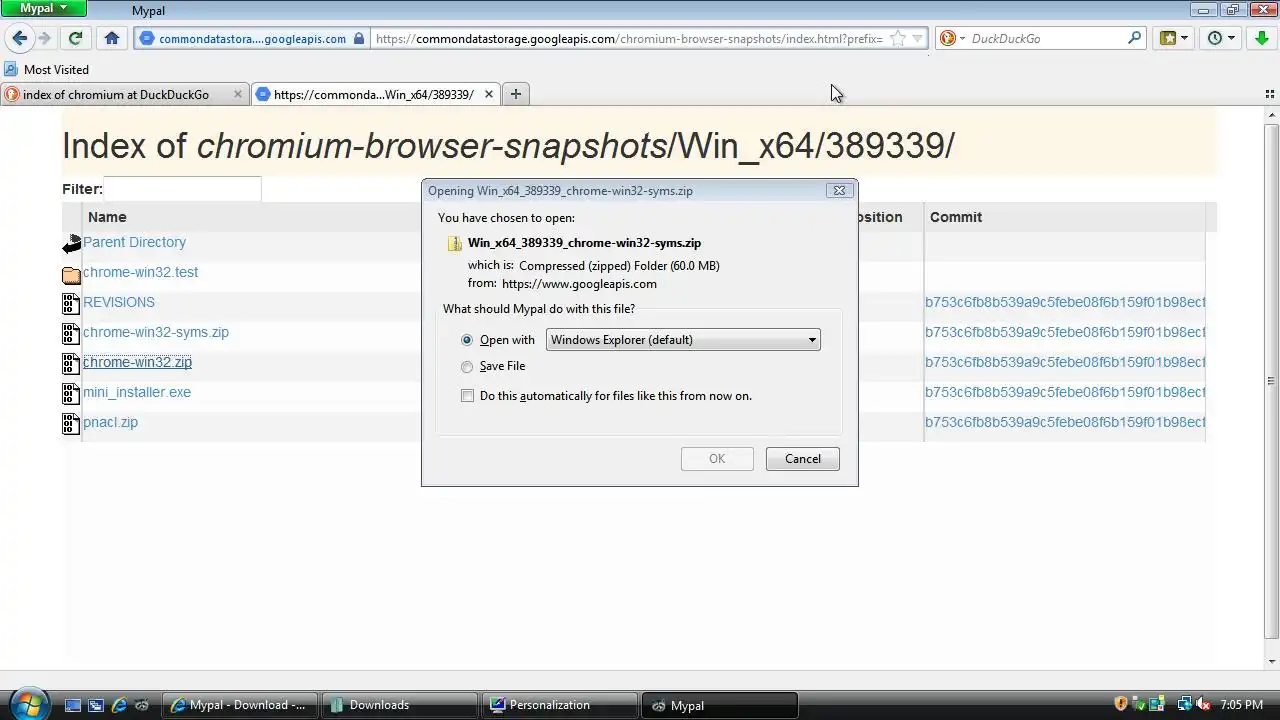Open the Windows Start orb

27,704
